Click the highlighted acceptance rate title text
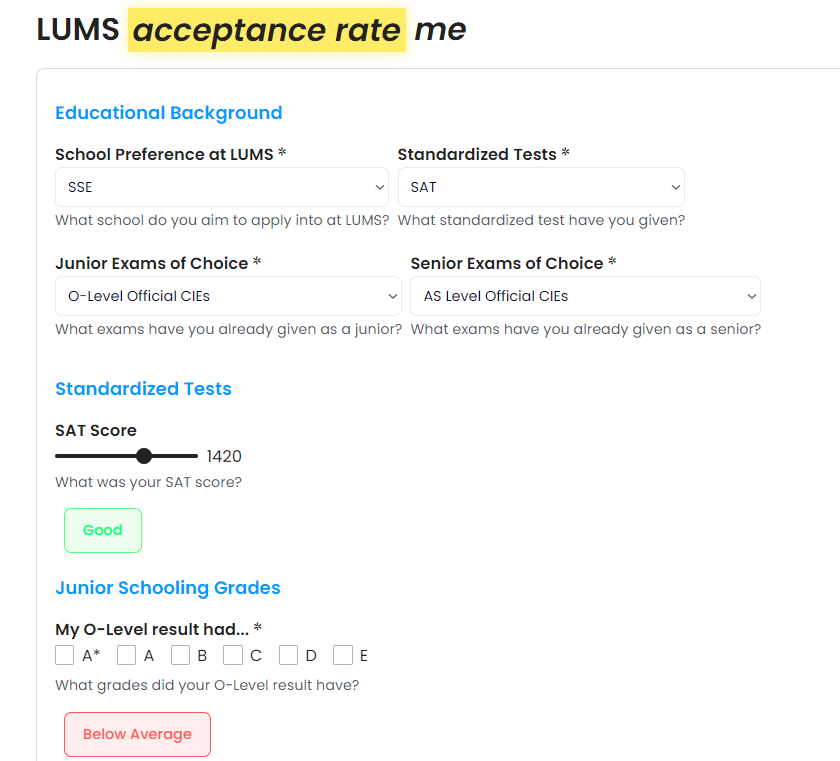Screen dimensions: 840x761 coord(267,31)
